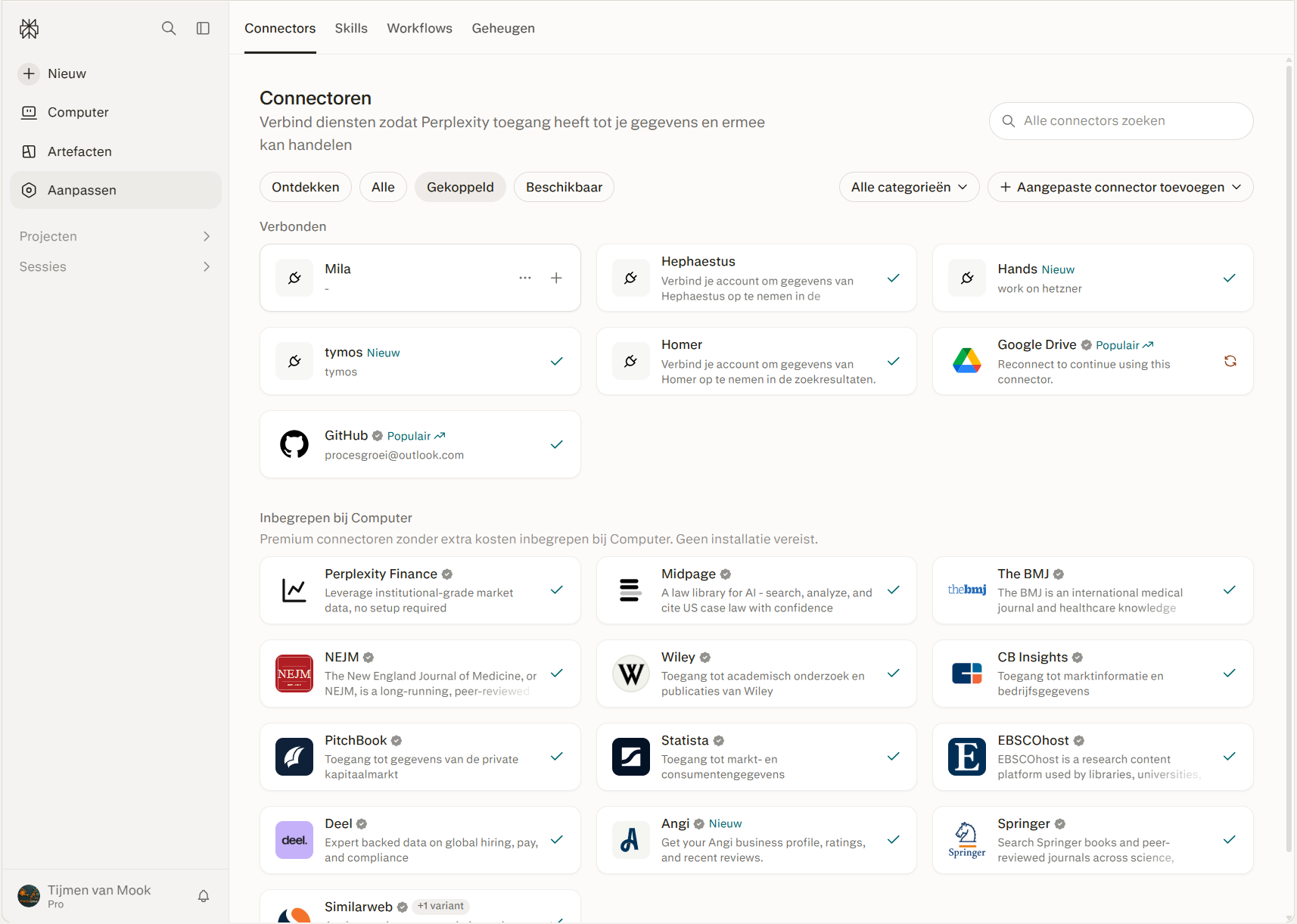Open Tijmen van Mook profile avatar

29,896
